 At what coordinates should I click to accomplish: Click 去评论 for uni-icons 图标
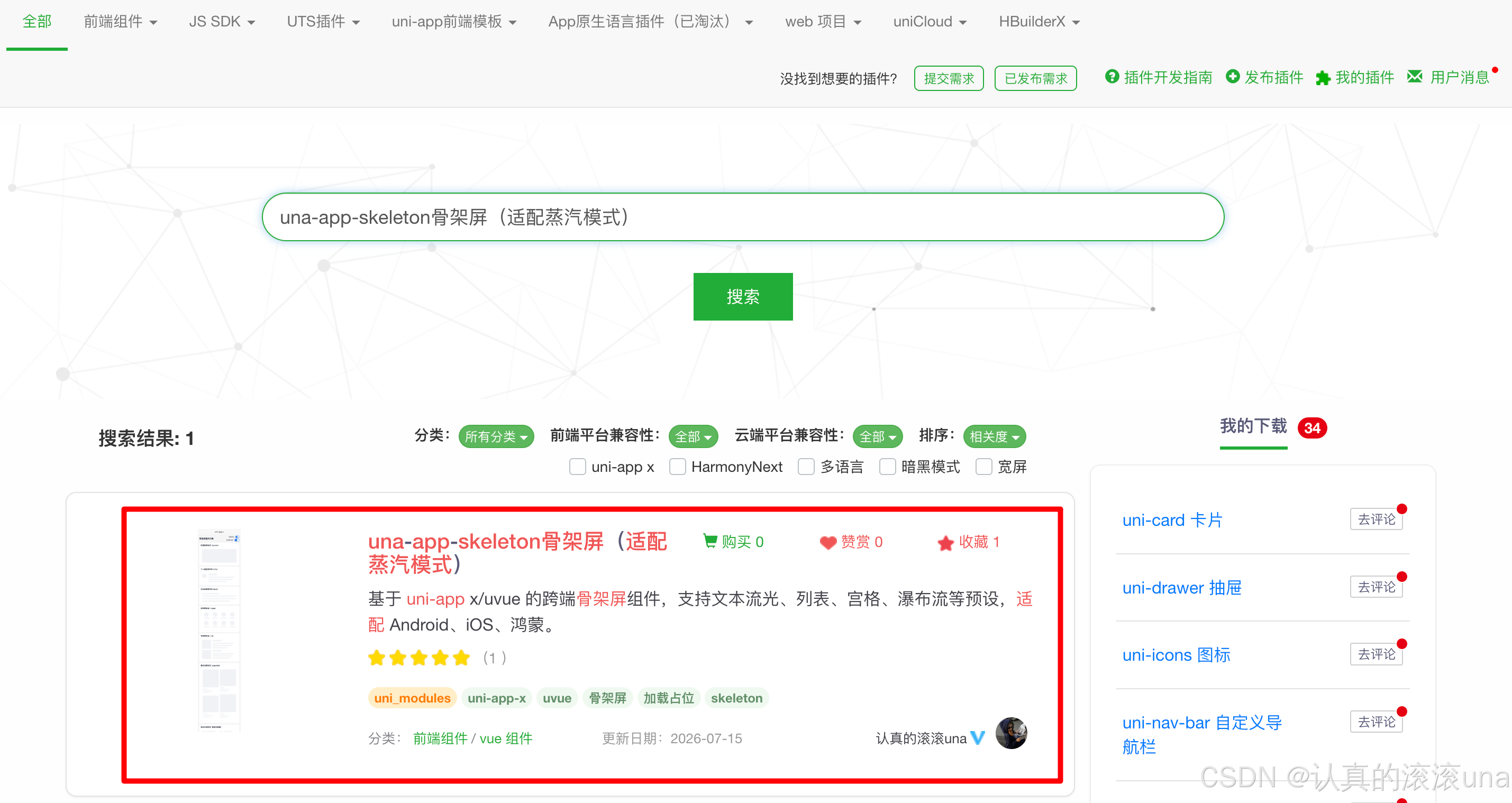1376,654
